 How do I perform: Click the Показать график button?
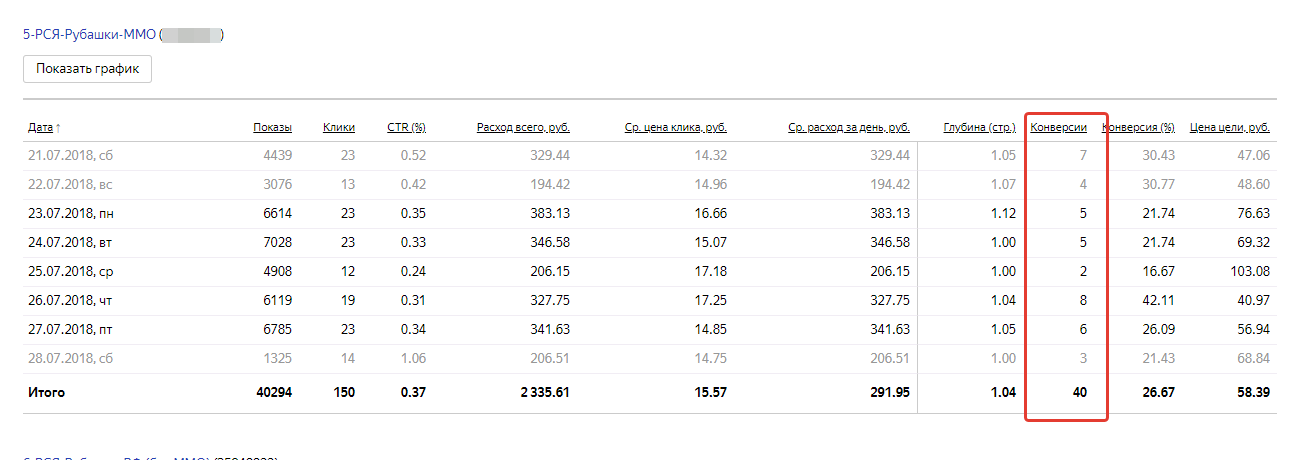coord(87,69)
